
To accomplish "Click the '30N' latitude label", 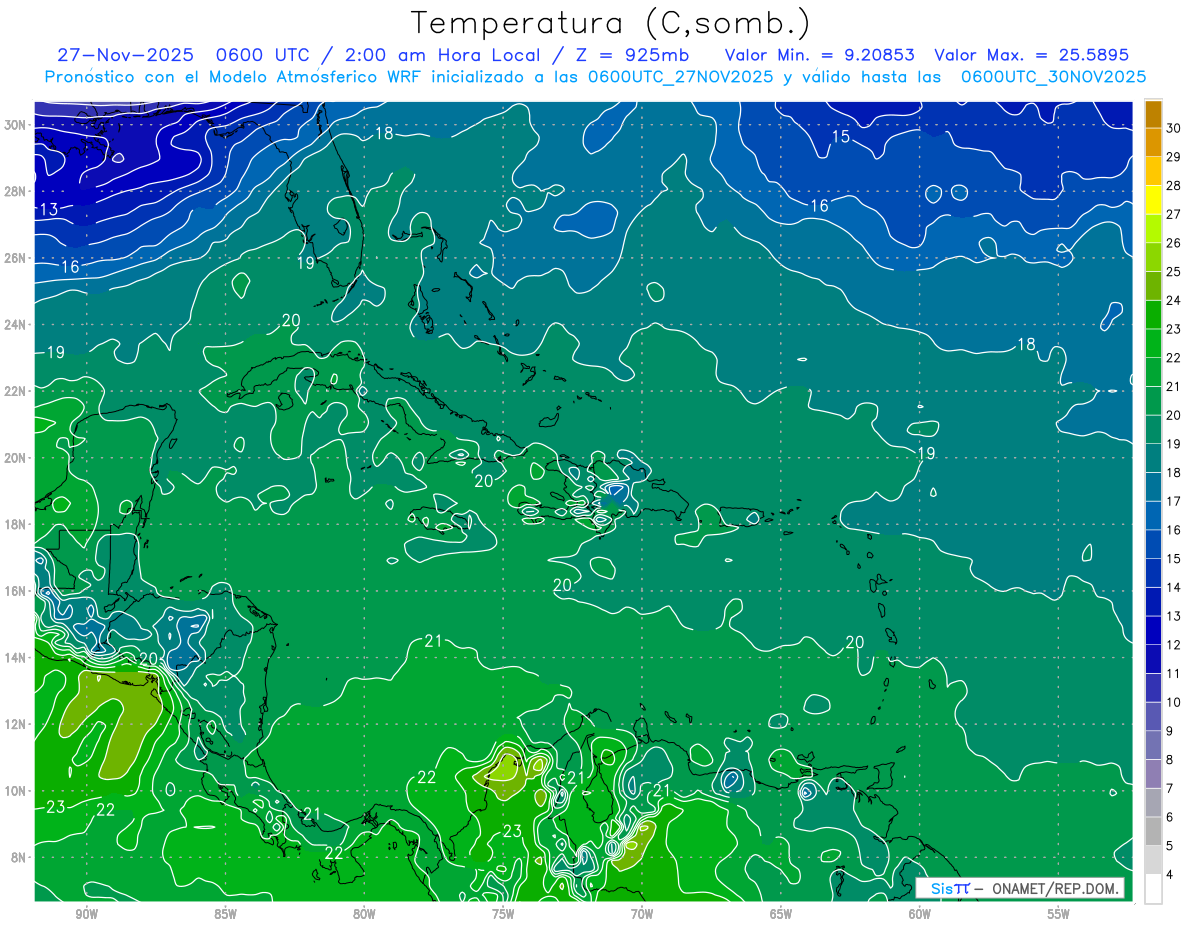I will point(15,124).
